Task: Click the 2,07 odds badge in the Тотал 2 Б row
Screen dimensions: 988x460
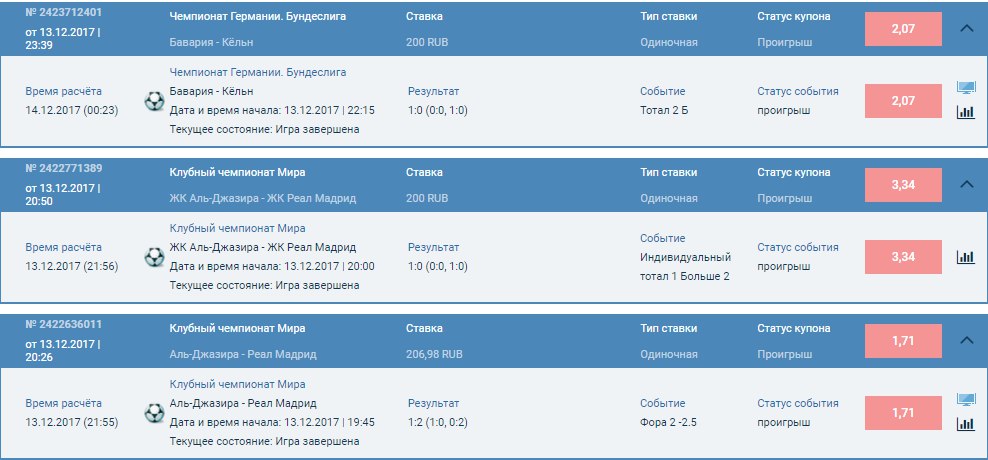Action: (903, 101)
